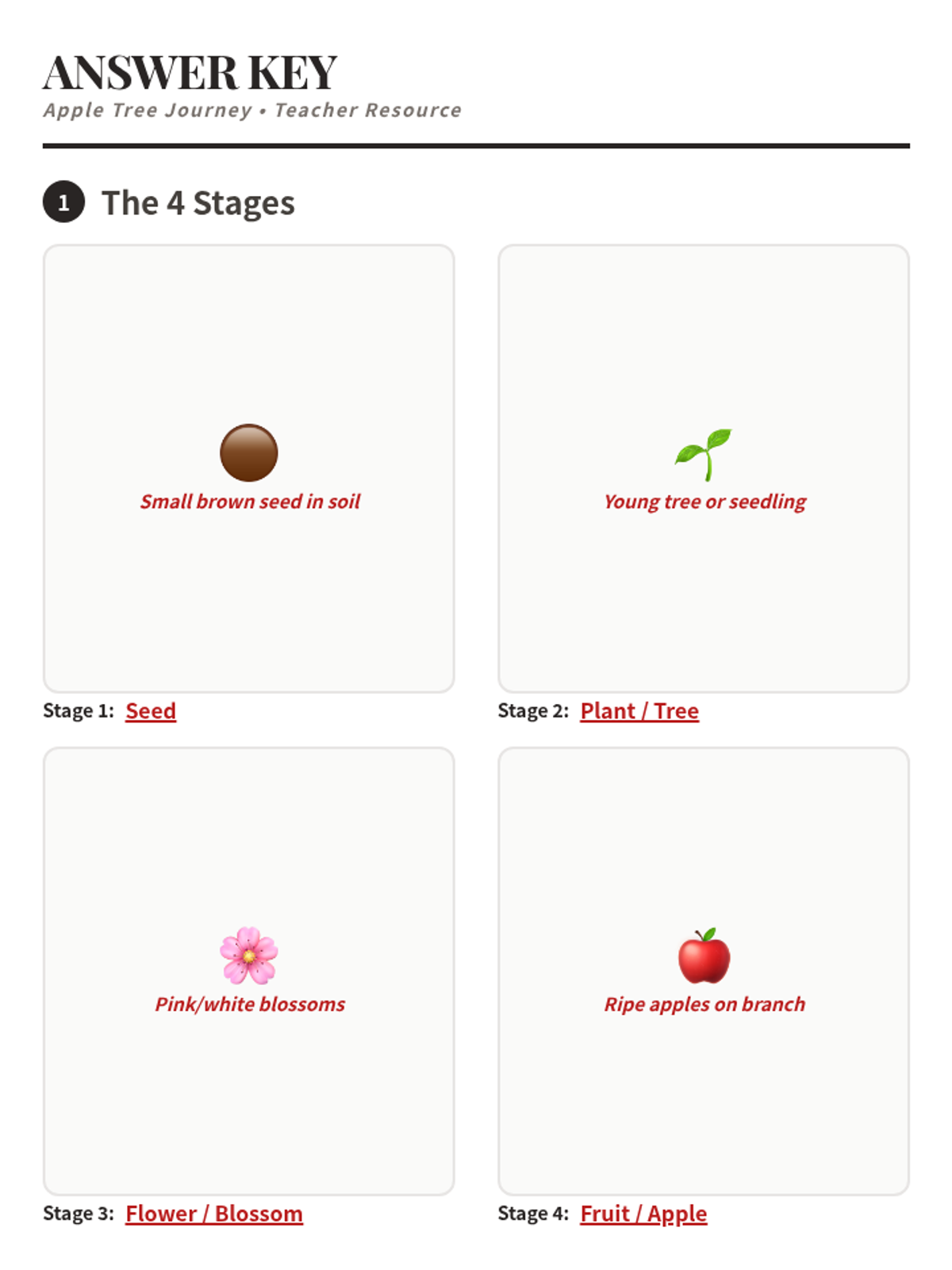Click the 'Stage 2:' label
This screenshot has width=952, height=1270.
coord(533,710)
